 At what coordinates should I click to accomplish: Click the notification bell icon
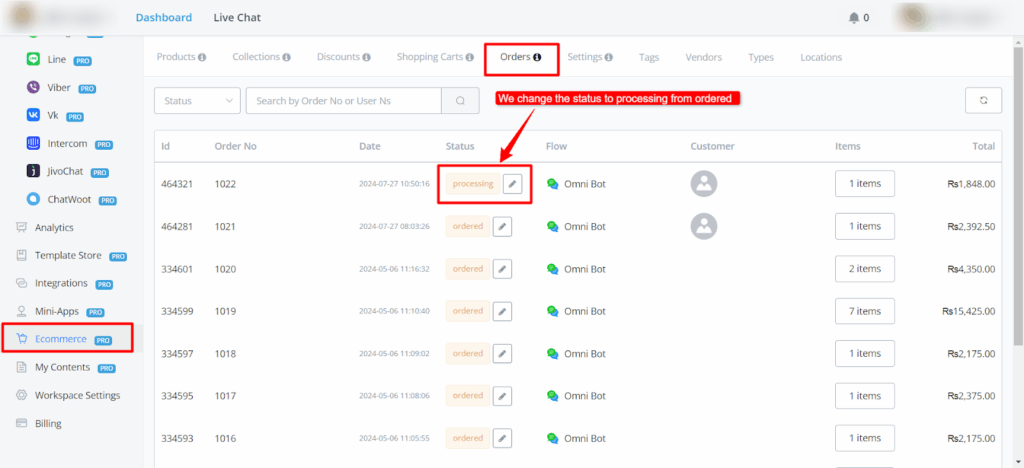(853, 18)
